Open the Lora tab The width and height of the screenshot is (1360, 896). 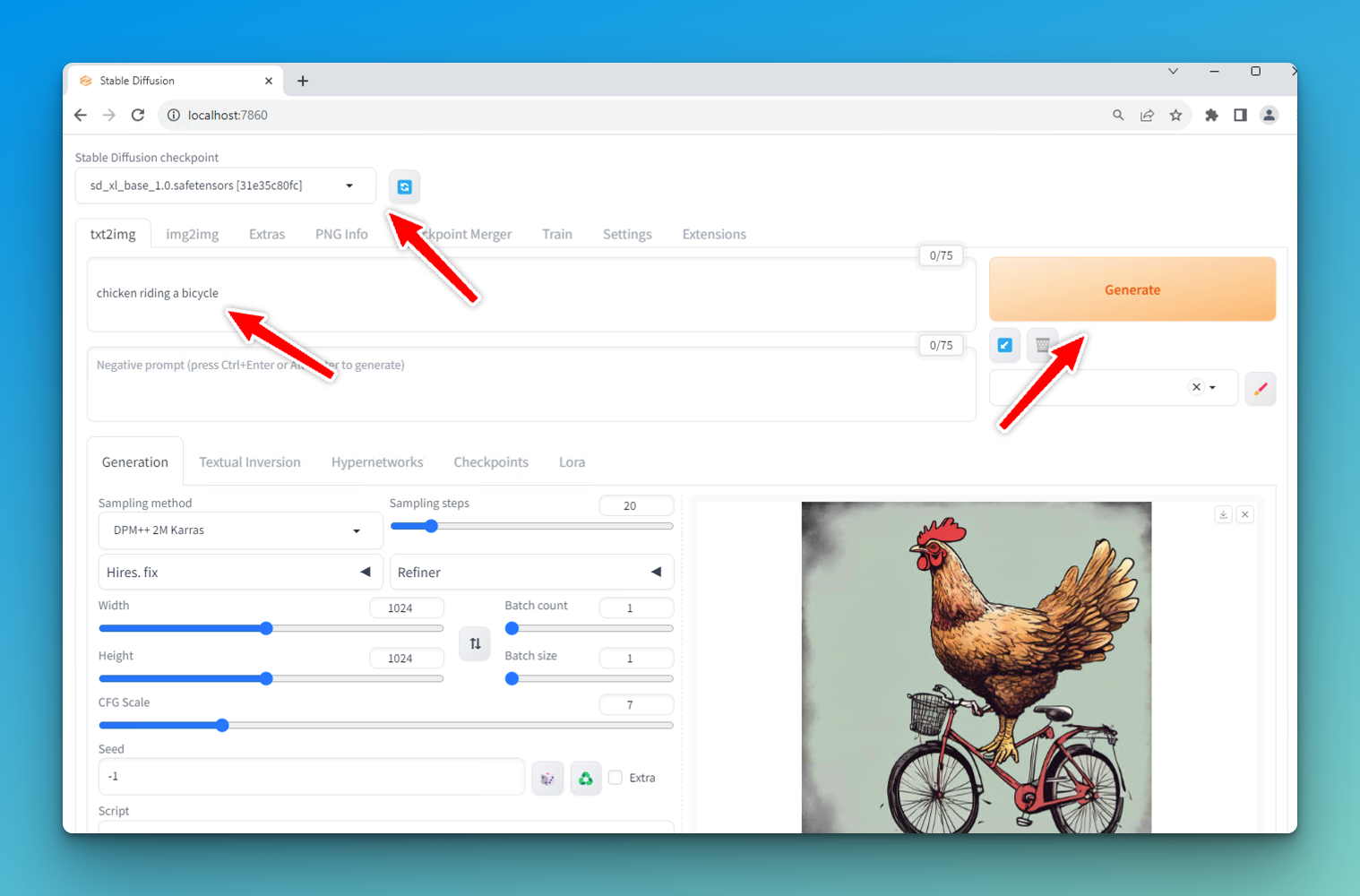[x=572, y=462]
